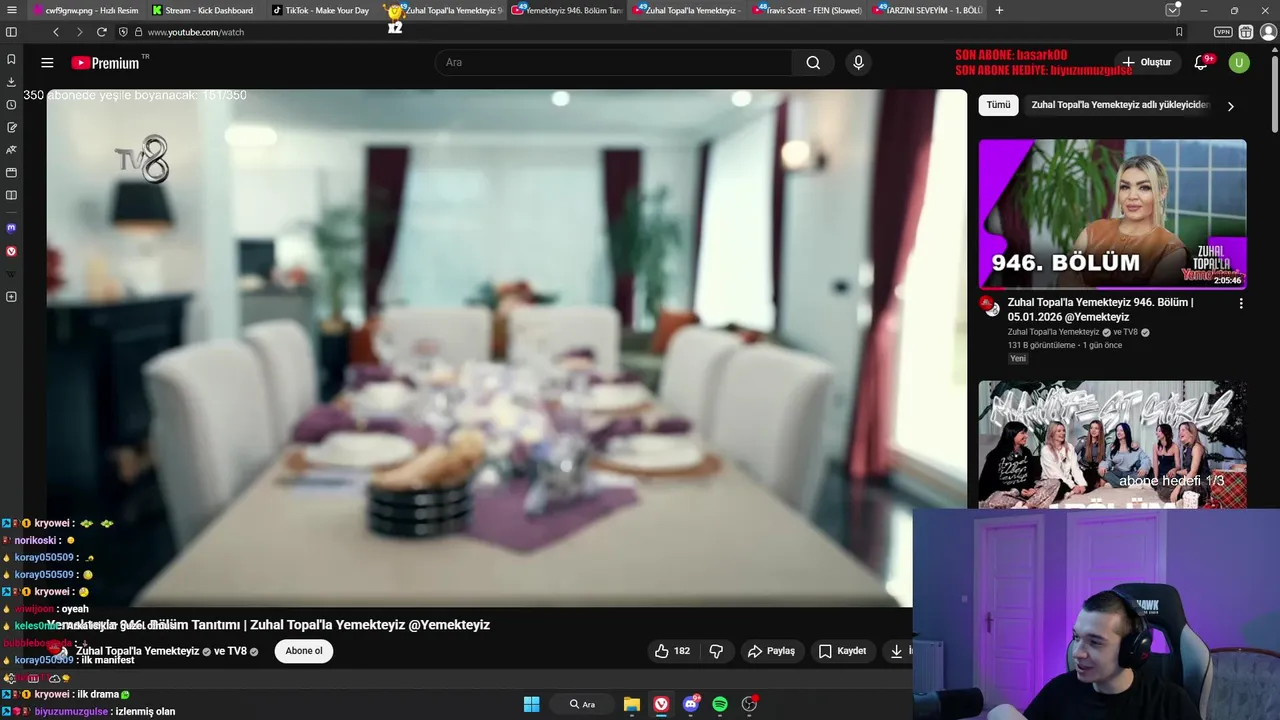The width and height of the screenshot is (1280, 720).
Task: Open the Downloads panel in the sidebar
Action: [11, 82]
